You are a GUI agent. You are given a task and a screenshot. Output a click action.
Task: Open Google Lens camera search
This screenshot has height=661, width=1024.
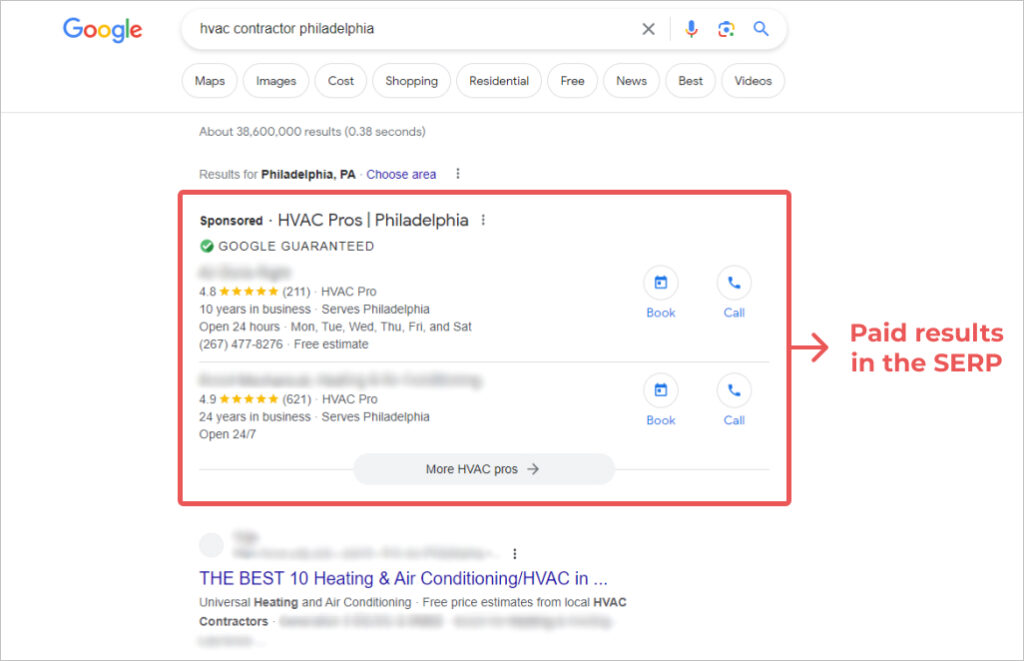[727, 29]
